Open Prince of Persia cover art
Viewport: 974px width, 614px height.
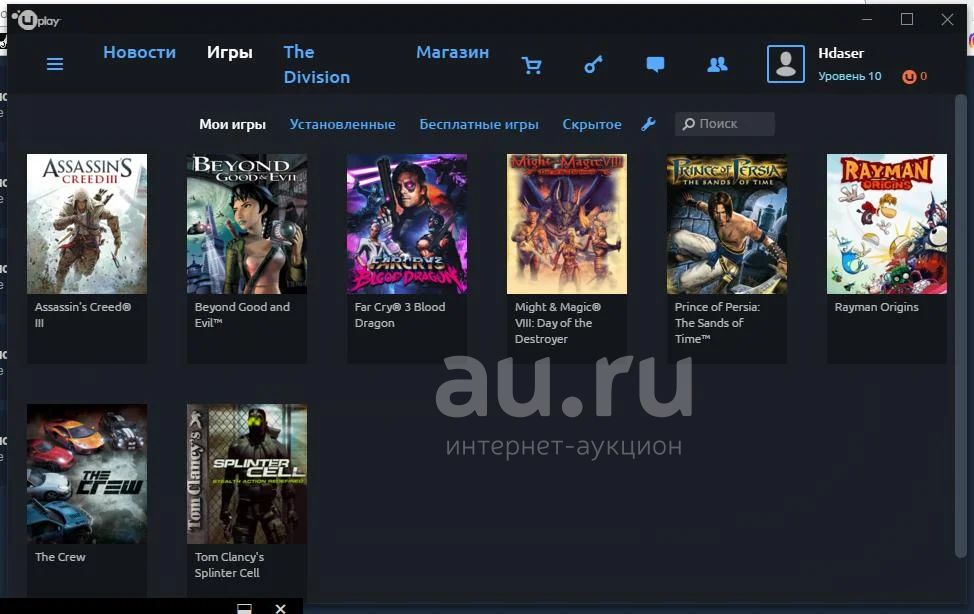tap(727, 224)
